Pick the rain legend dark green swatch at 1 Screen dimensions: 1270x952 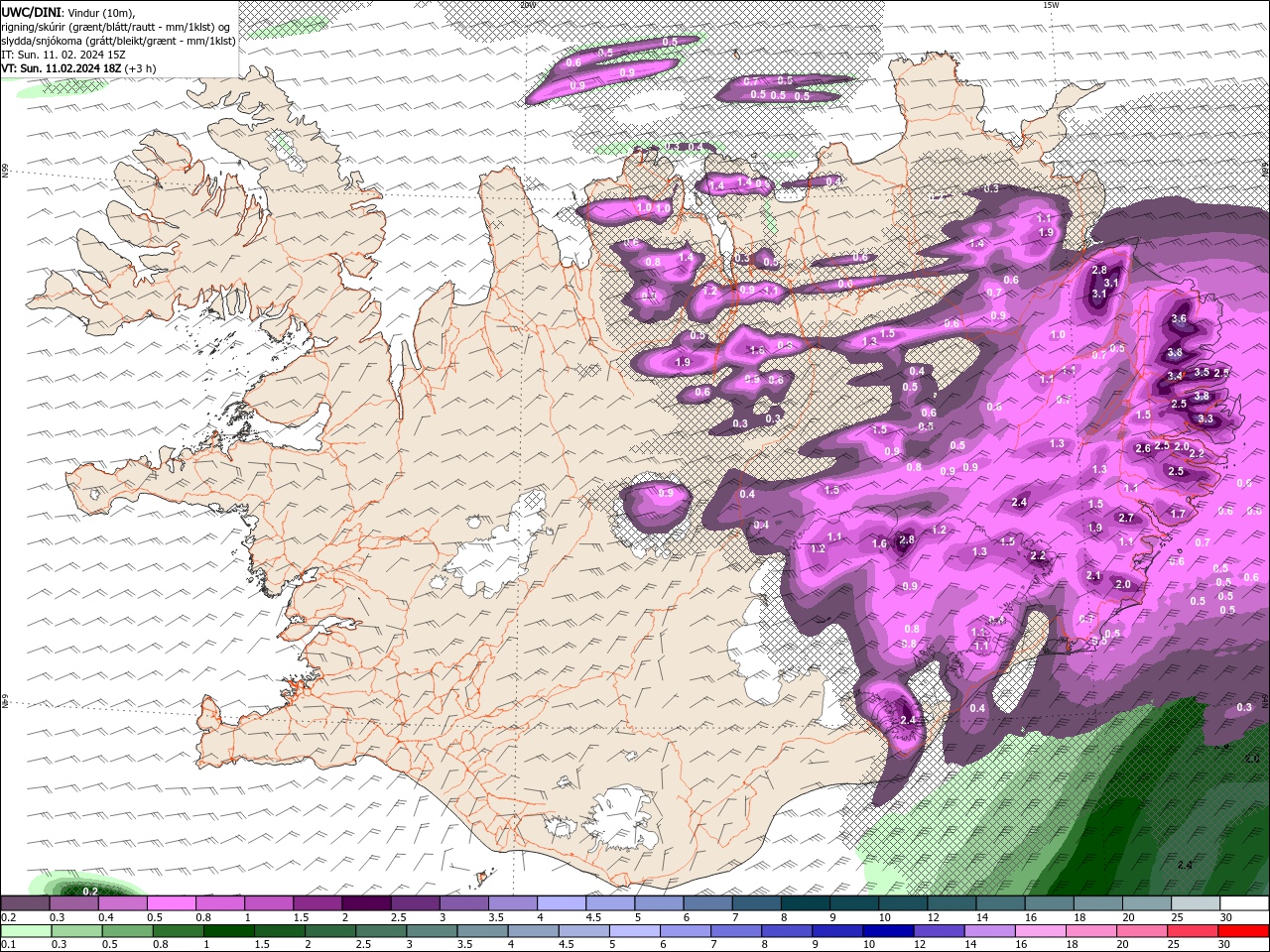click(228, 931)
